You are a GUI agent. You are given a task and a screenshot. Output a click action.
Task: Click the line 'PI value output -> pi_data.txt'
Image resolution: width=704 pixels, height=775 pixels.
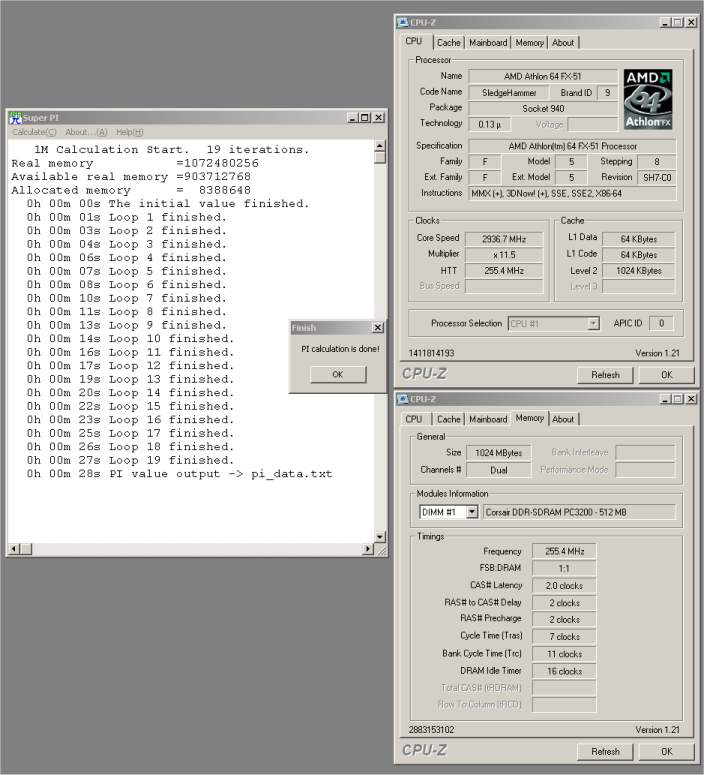[x=179, y=474]
